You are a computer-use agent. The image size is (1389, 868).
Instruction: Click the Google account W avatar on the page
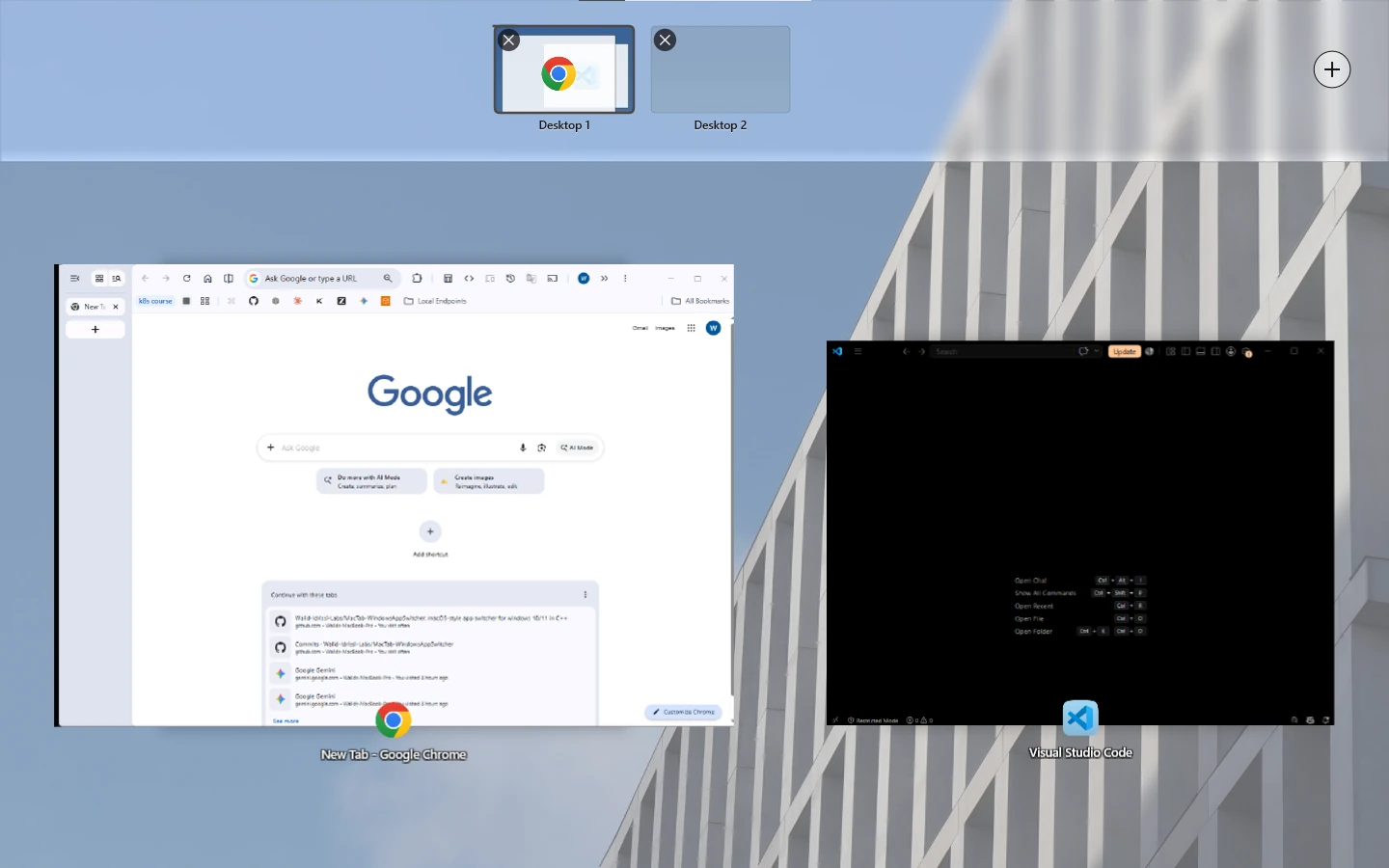pos(714,328)
